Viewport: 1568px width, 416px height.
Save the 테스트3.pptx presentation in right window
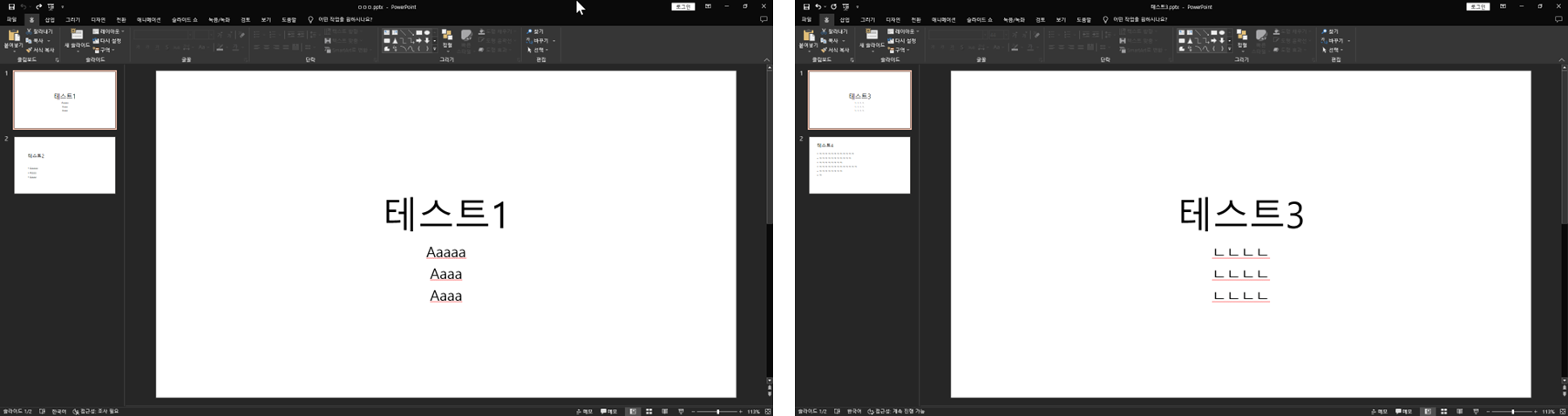[x=806, y=6]
